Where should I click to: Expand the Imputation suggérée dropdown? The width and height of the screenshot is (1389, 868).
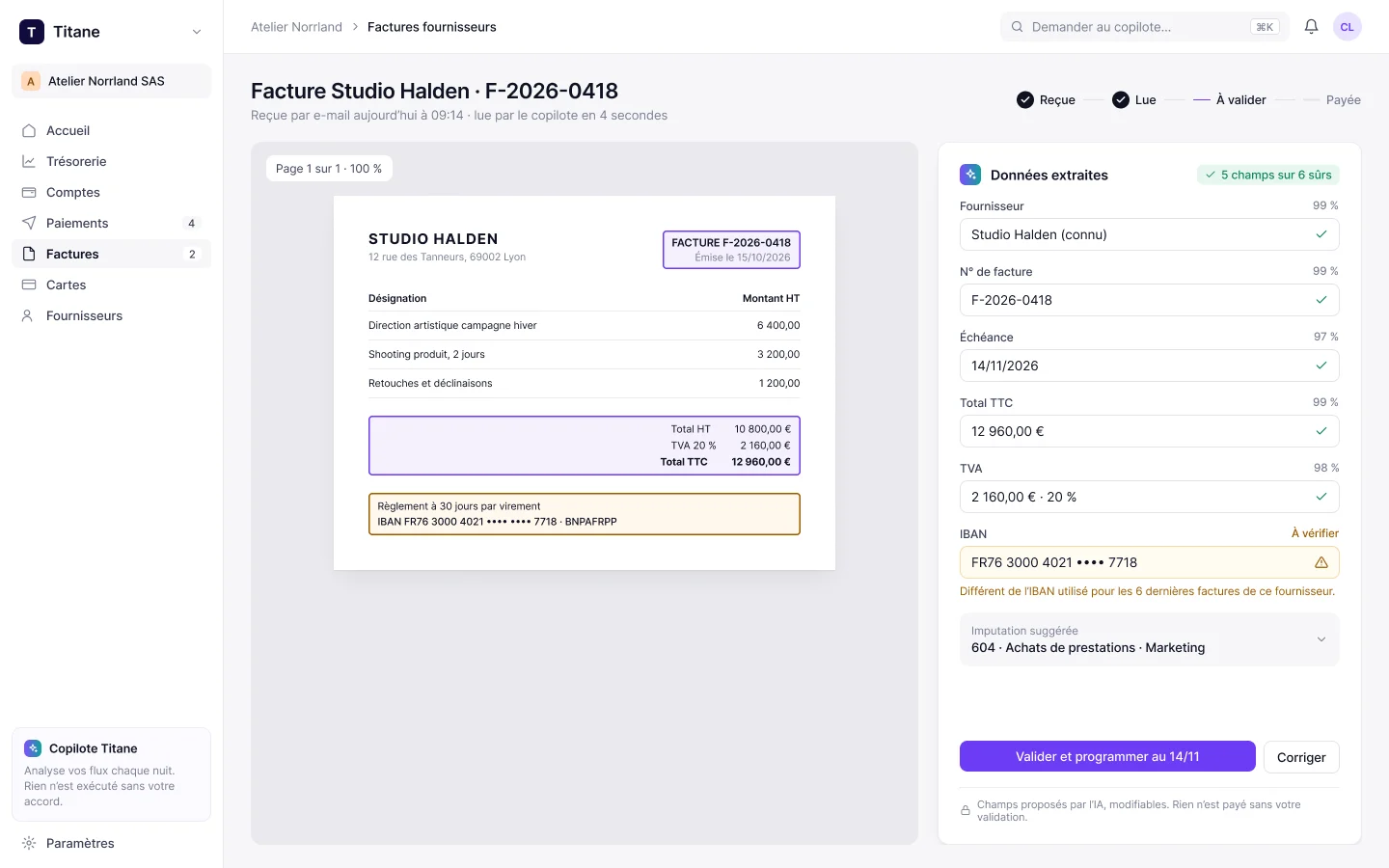[1149, 639]
